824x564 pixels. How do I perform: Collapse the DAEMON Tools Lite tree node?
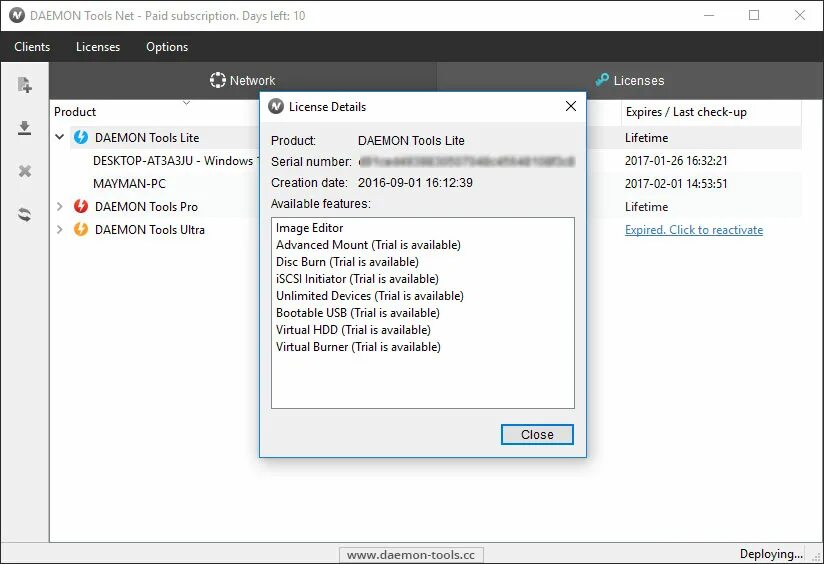click(60, 137)
